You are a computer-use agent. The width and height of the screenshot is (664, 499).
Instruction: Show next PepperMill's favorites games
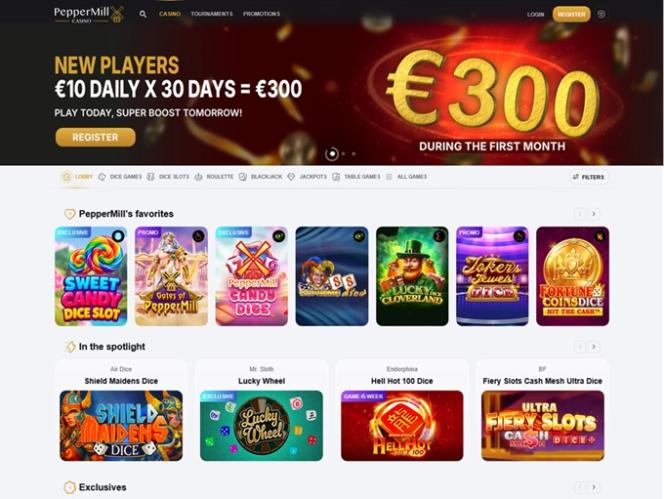tap(594, 214)
